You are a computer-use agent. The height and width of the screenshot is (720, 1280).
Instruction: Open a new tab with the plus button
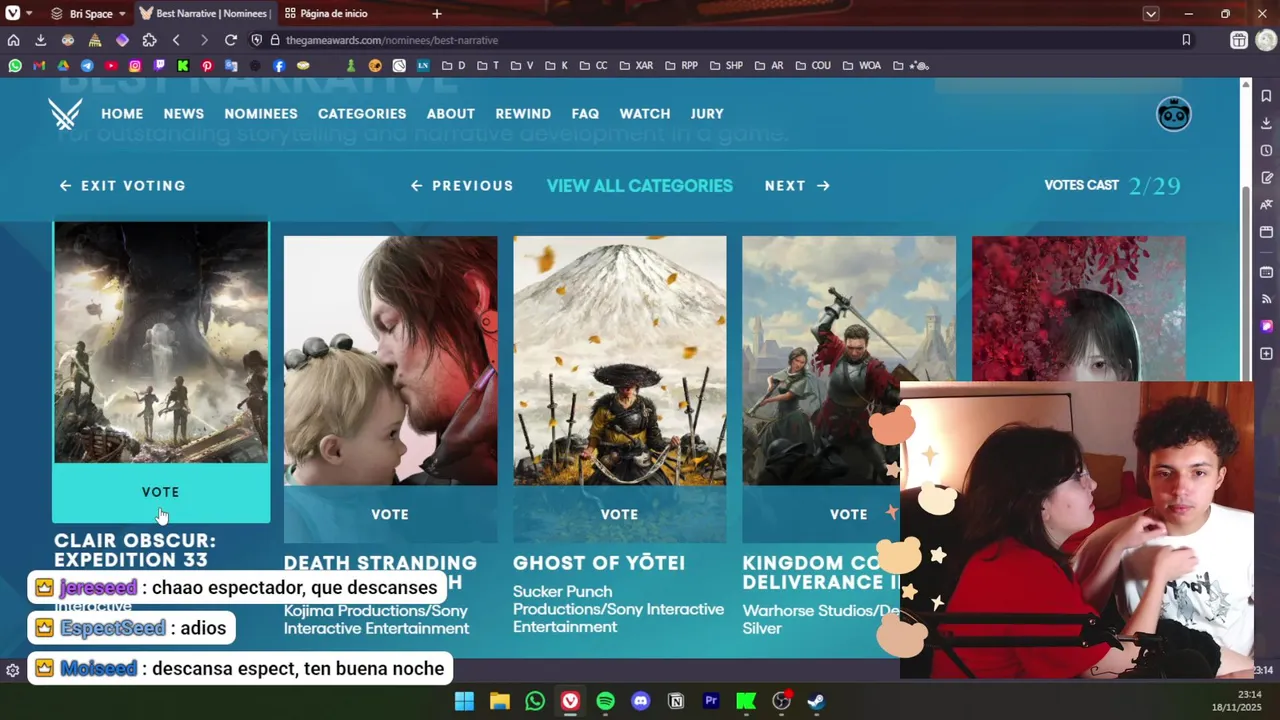(437, 14)
